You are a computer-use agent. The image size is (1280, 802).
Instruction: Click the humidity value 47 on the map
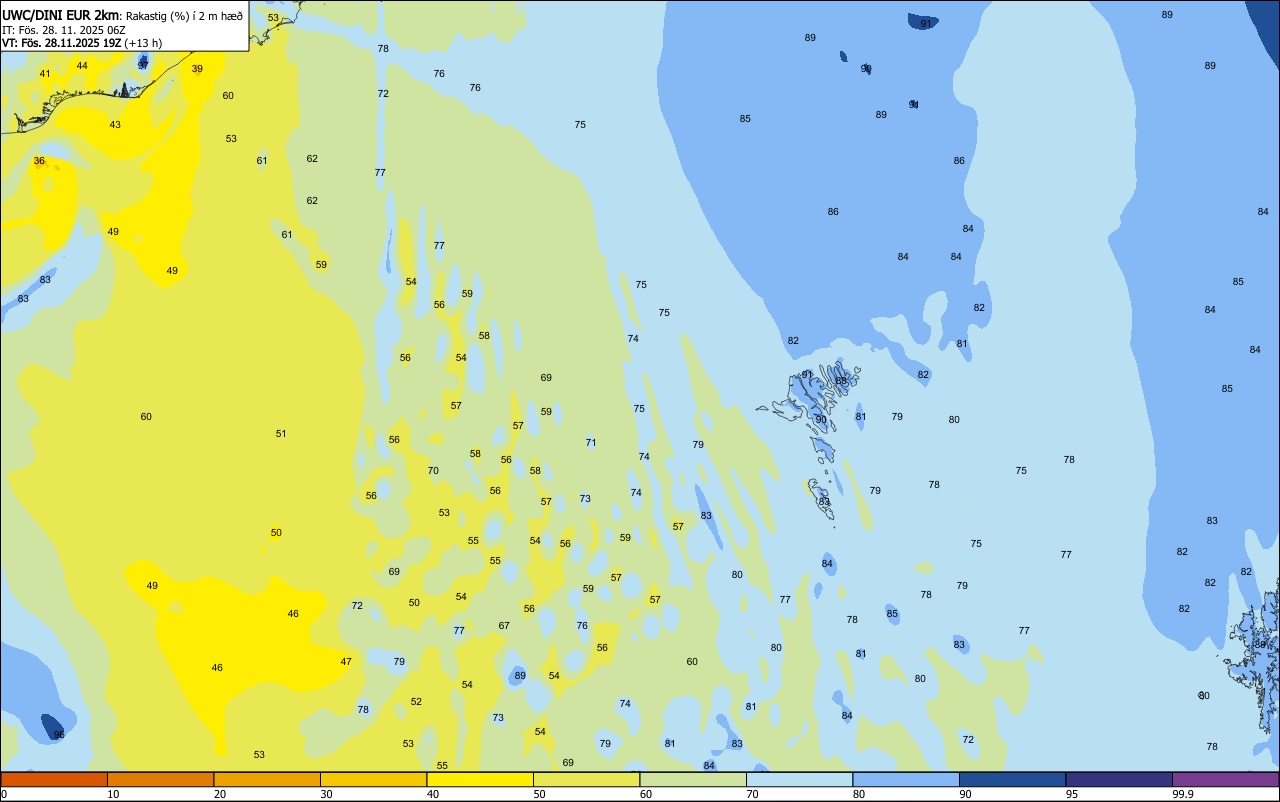click(346, 662)
